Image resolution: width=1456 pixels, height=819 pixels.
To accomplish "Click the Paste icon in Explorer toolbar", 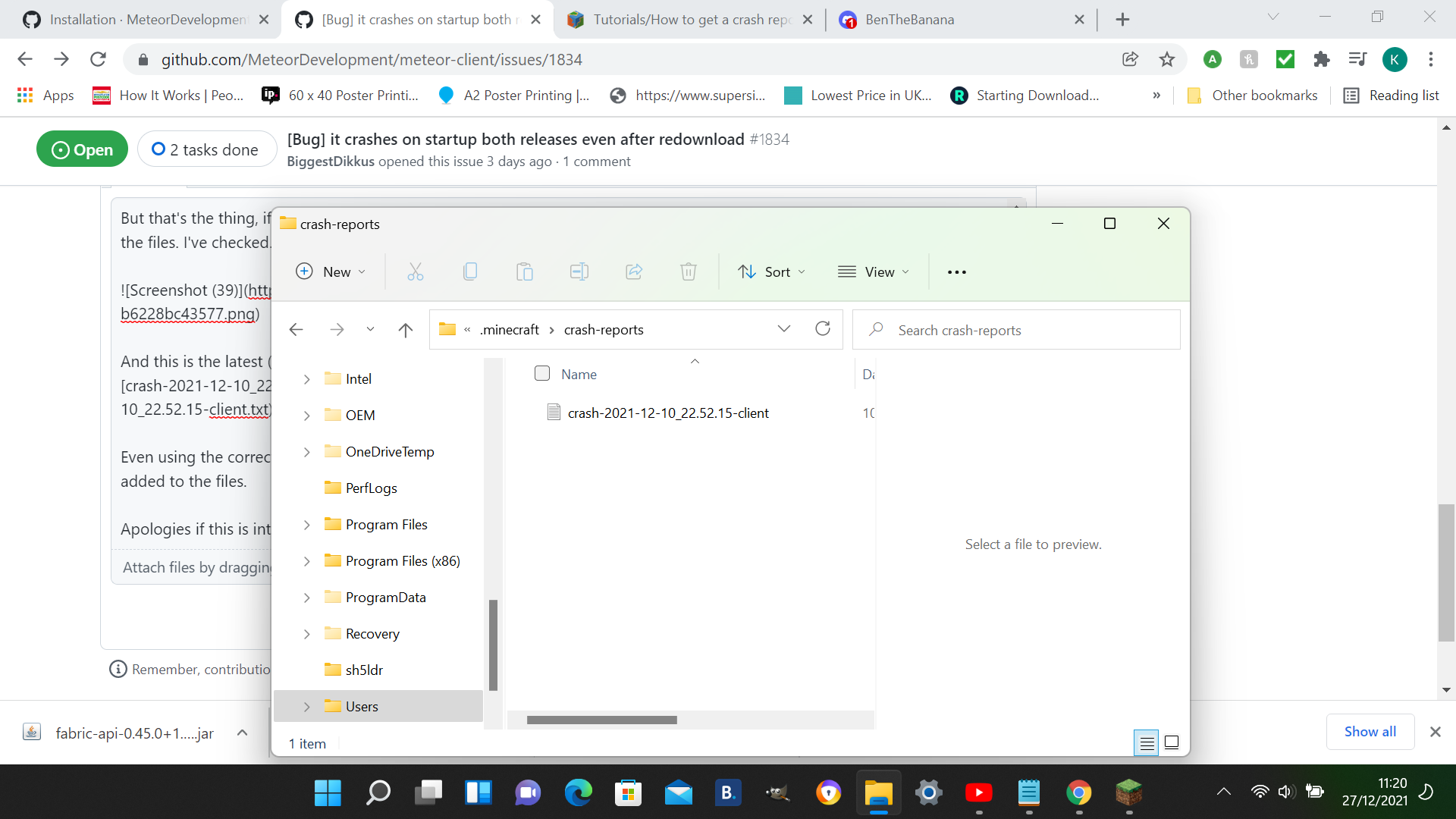I will coord(525,271).
